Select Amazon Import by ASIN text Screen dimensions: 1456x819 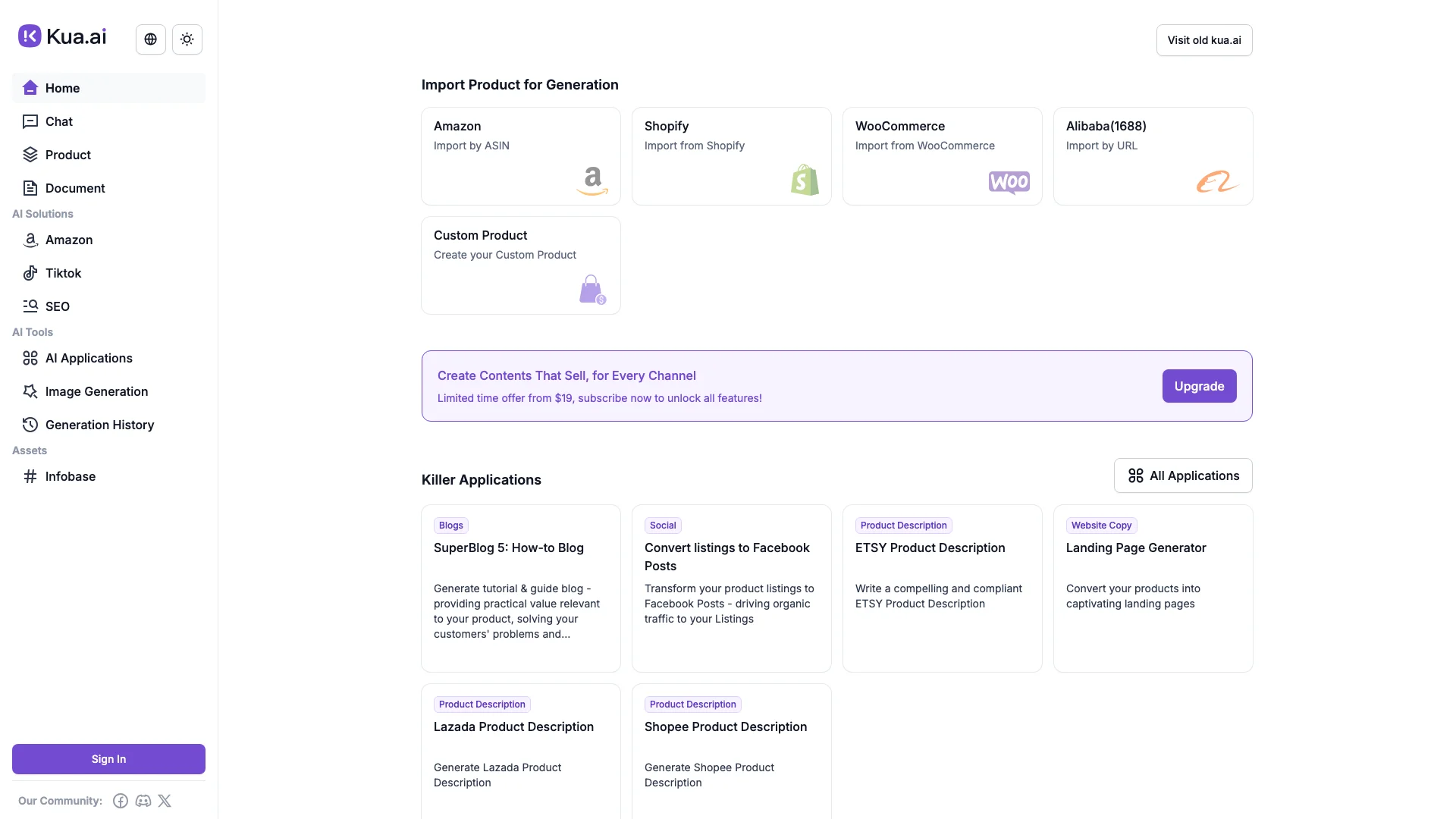472,146
